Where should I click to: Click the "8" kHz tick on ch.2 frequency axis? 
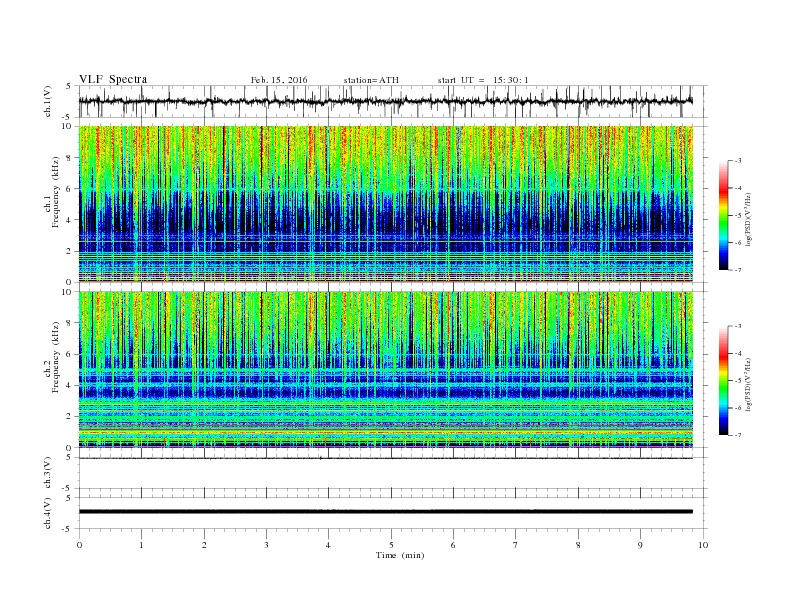coord(69,323)
